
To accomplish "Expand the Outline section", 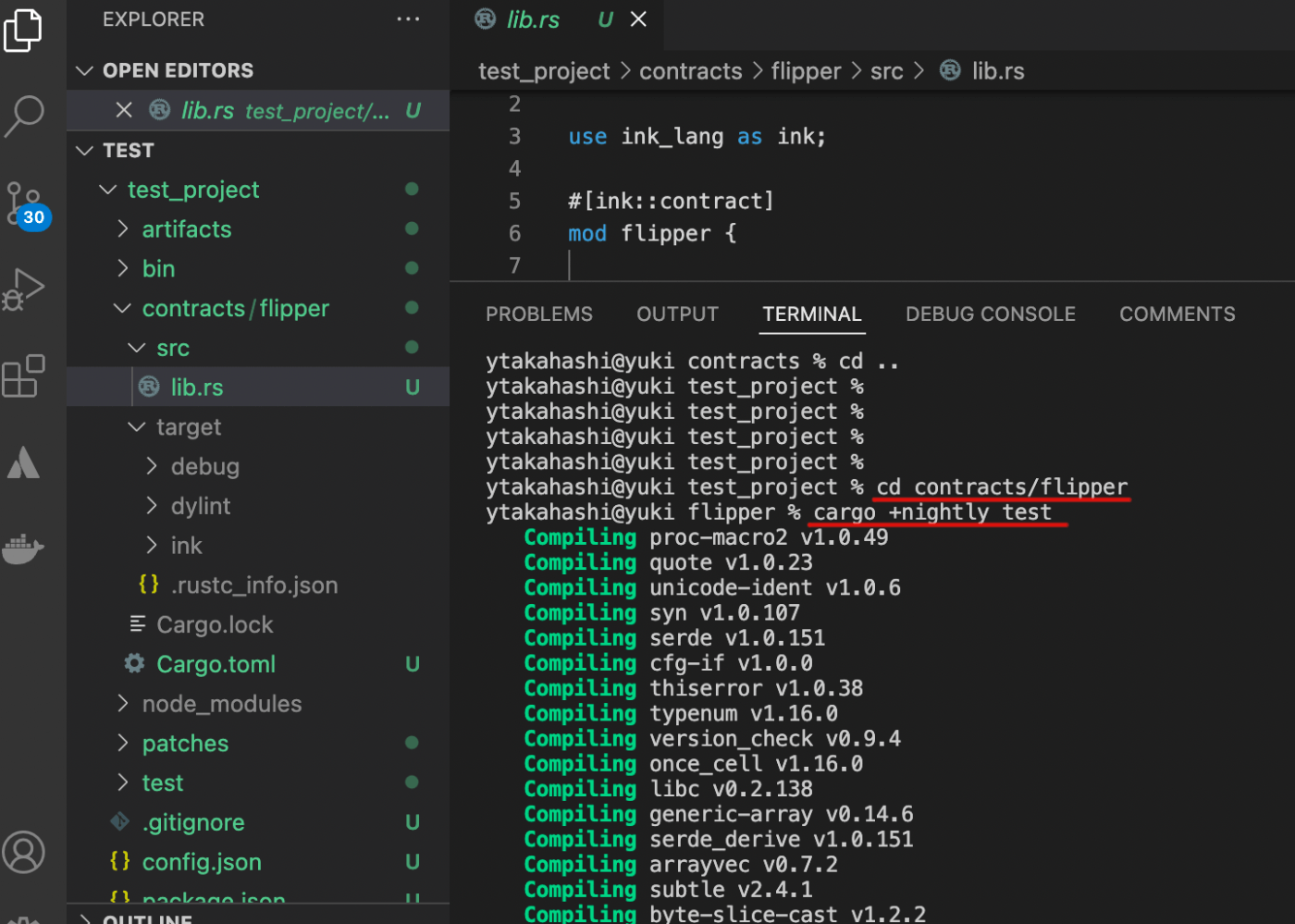I will [x=85, y=918].
